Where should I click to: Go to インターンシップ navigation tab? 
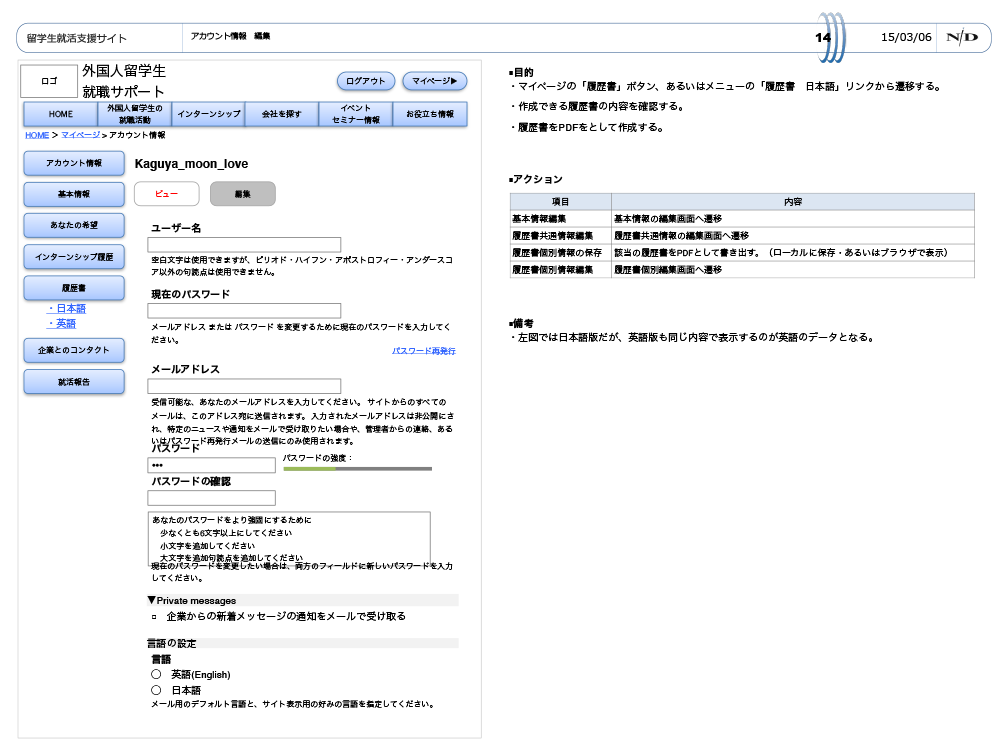click(209, 114)
